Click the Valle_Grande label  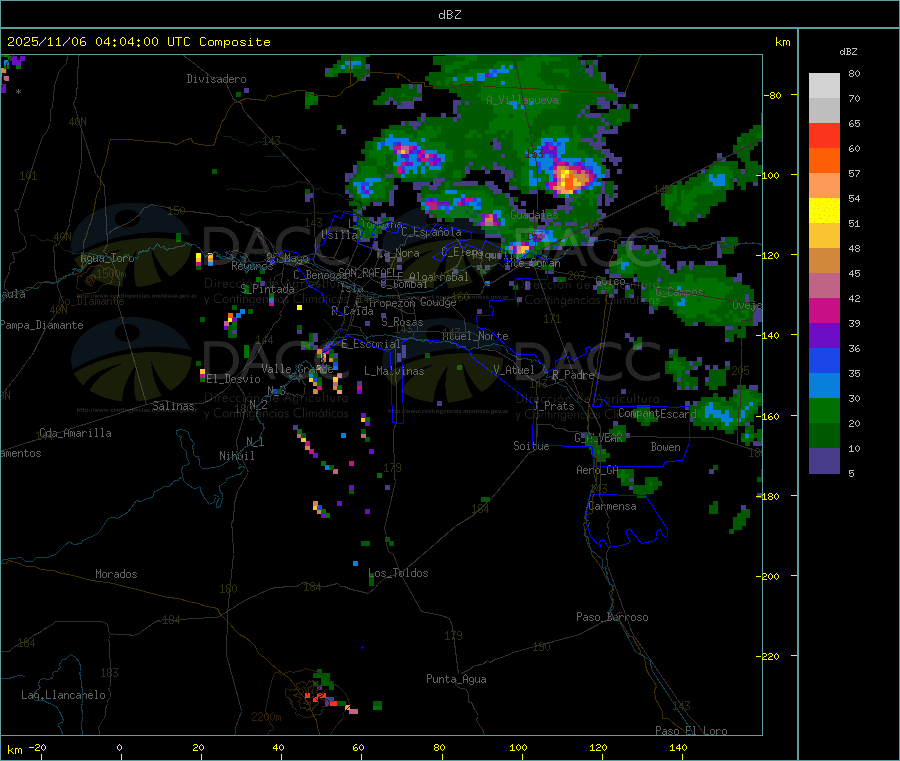[x=297, y=369]
